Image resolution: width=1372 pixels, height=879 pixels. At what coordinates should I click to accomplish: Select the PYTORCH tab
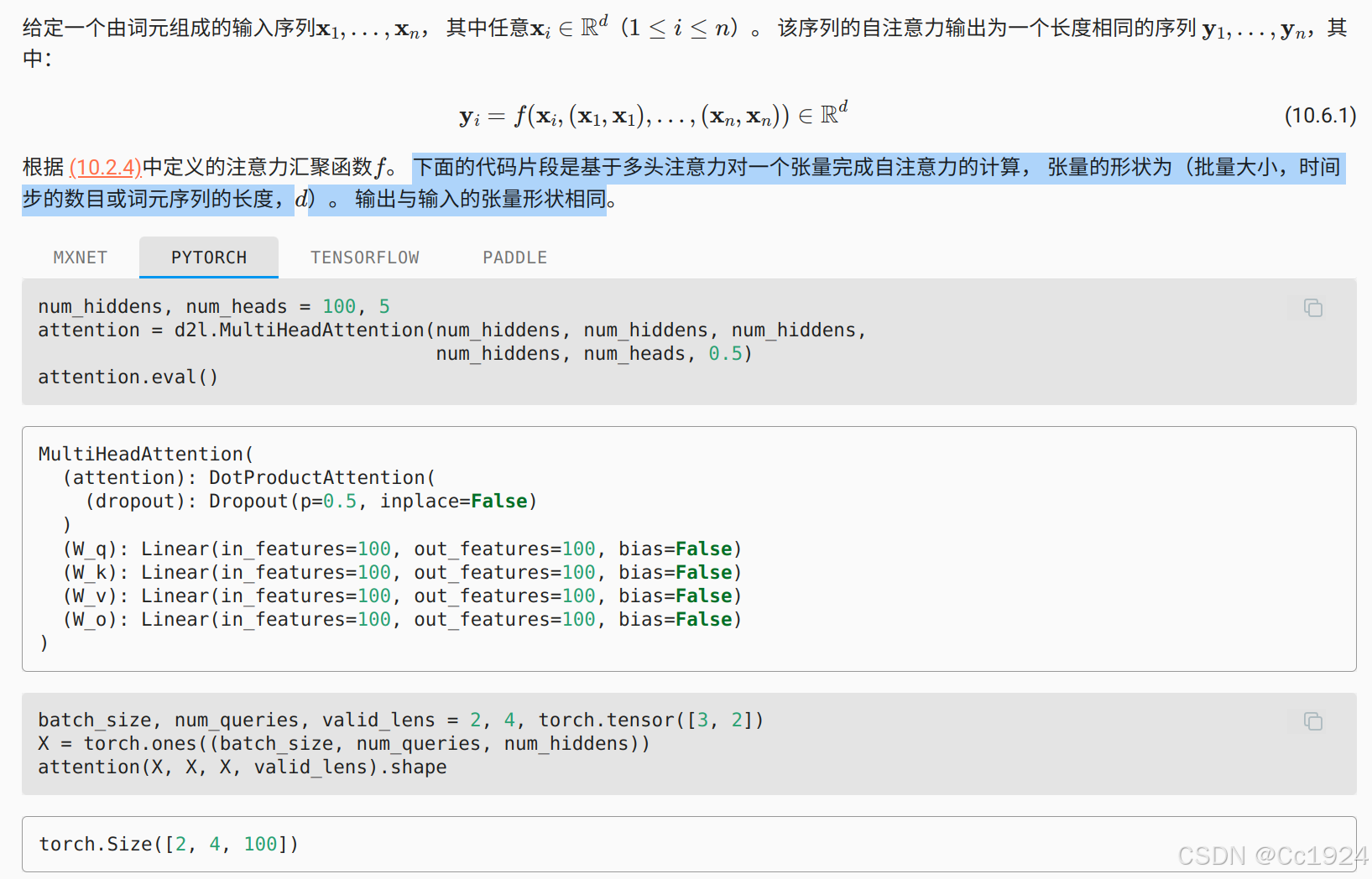click(x=209, y=257)
